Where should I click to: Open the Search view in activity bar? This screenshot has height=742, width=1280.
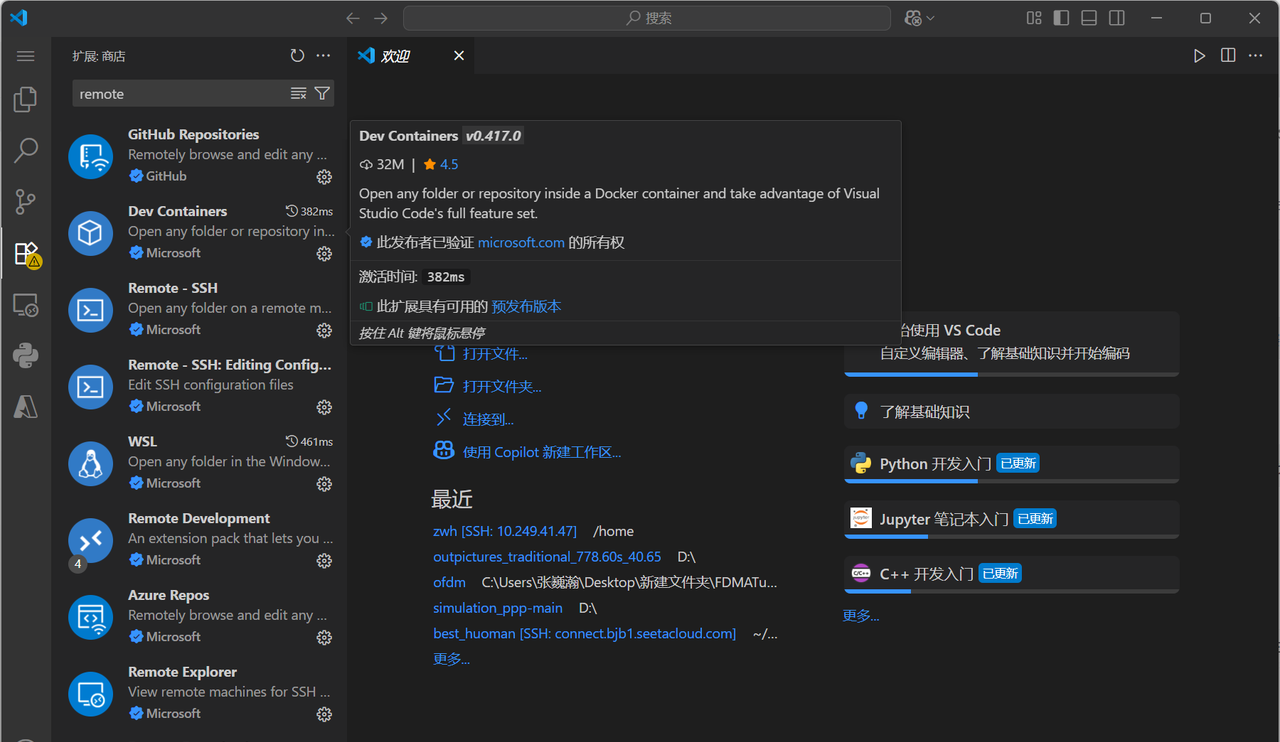26,151
